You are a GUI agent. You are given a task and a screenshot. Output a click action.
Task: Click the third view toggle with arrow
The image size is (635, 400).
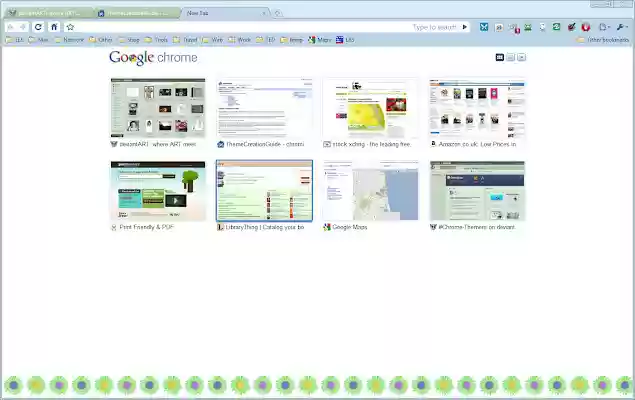point(522,57)
